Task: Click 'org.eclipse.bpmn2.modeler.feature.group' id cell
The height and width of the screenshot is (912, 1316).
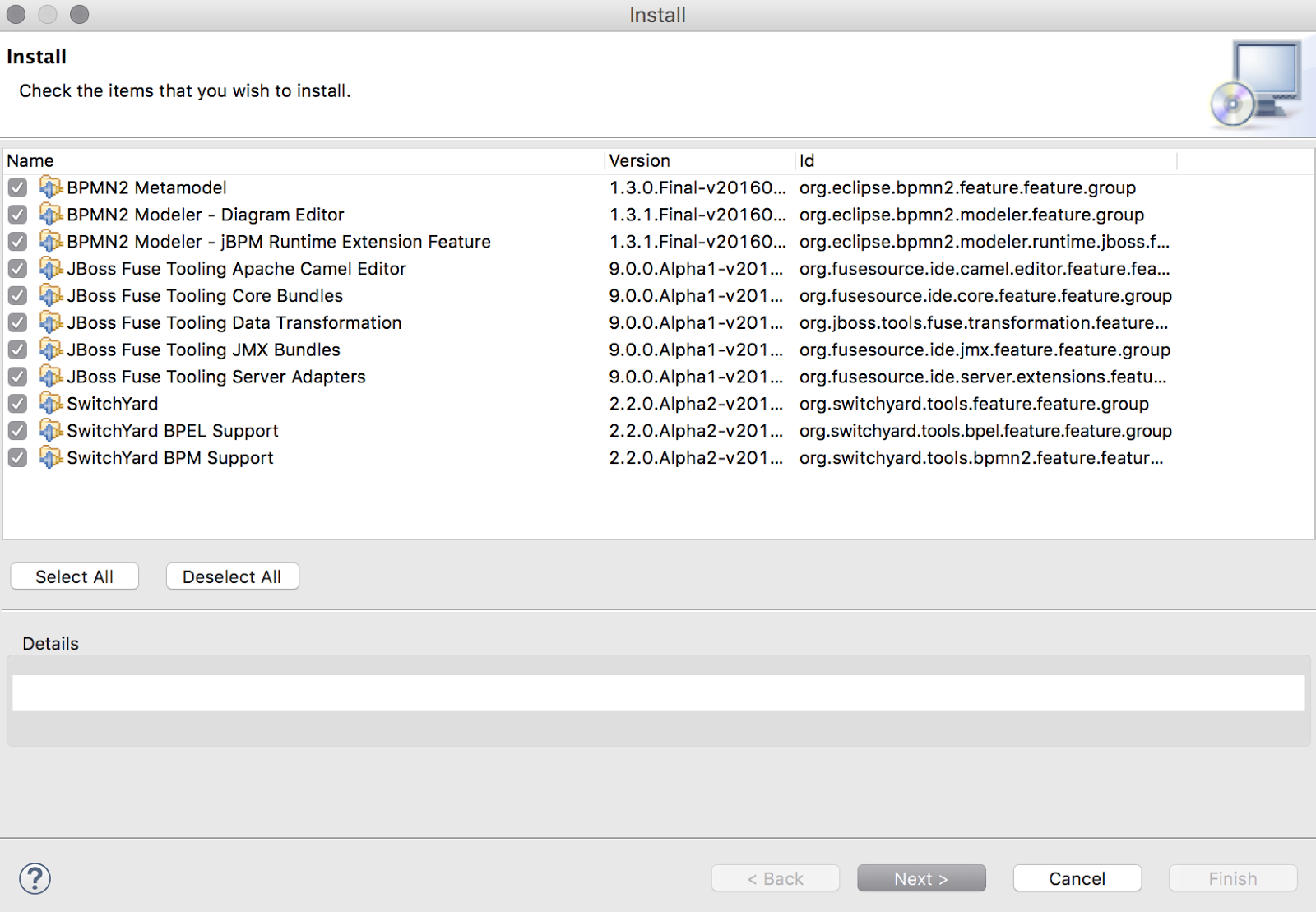Action: [x=971, y=215]
